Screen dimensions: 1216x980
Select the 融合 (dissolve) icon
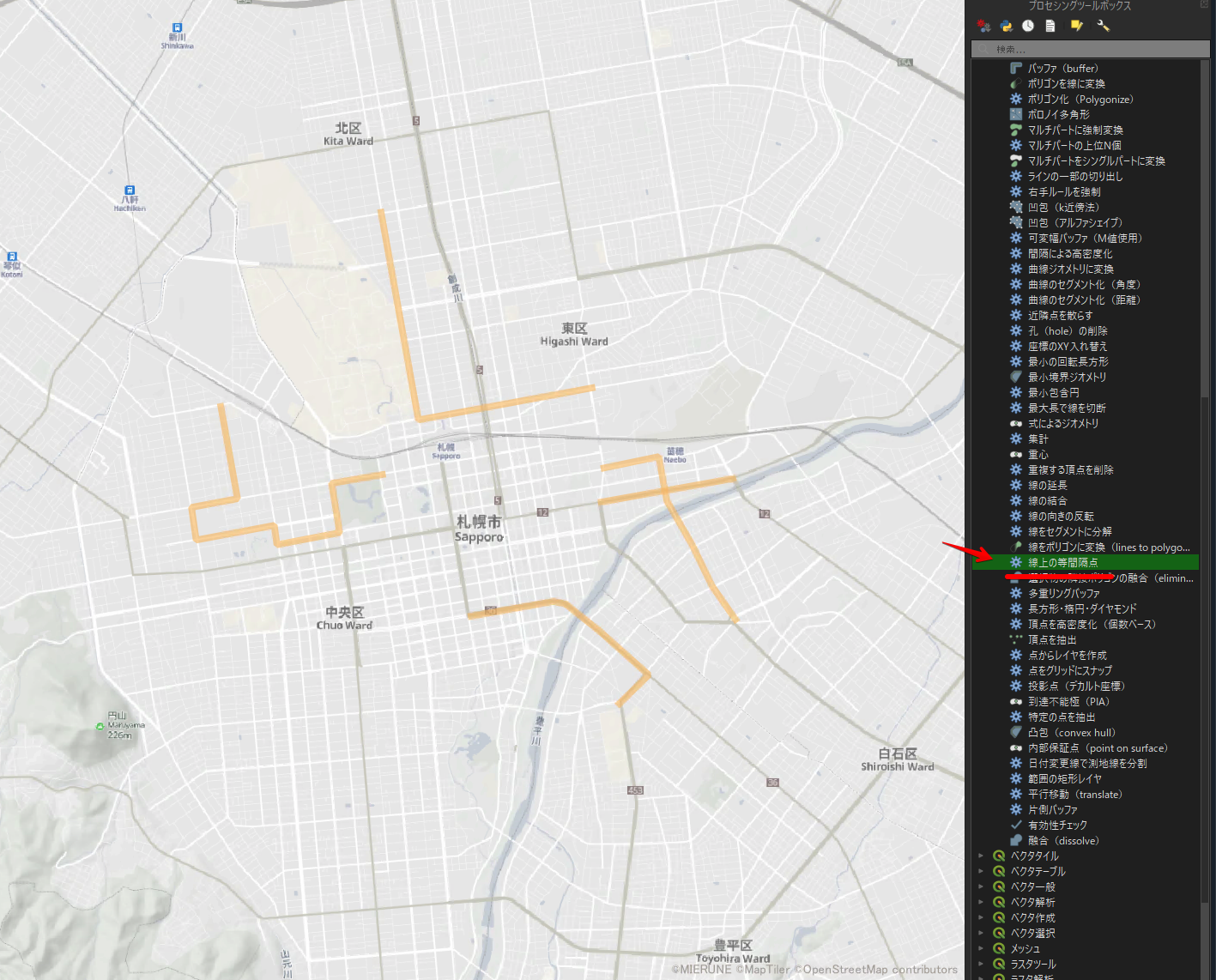tap(1016, 840)
